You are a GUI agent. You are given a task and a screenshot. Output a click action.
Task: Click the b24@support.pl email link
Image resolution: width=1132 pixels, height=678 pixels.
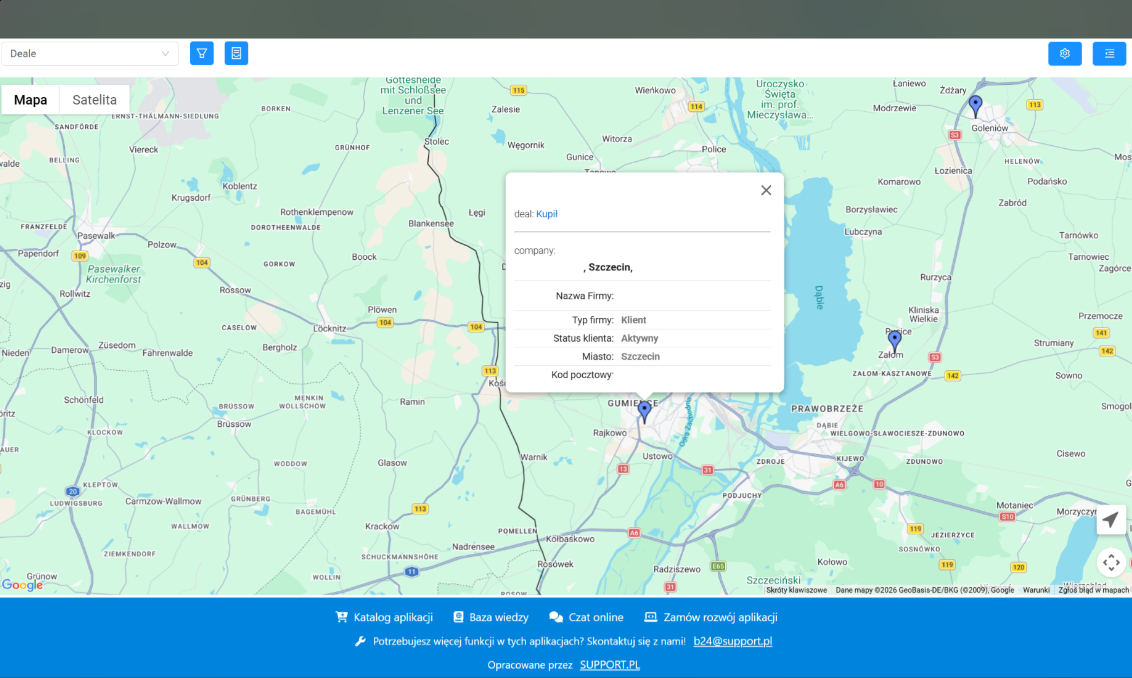click(732, 641)
